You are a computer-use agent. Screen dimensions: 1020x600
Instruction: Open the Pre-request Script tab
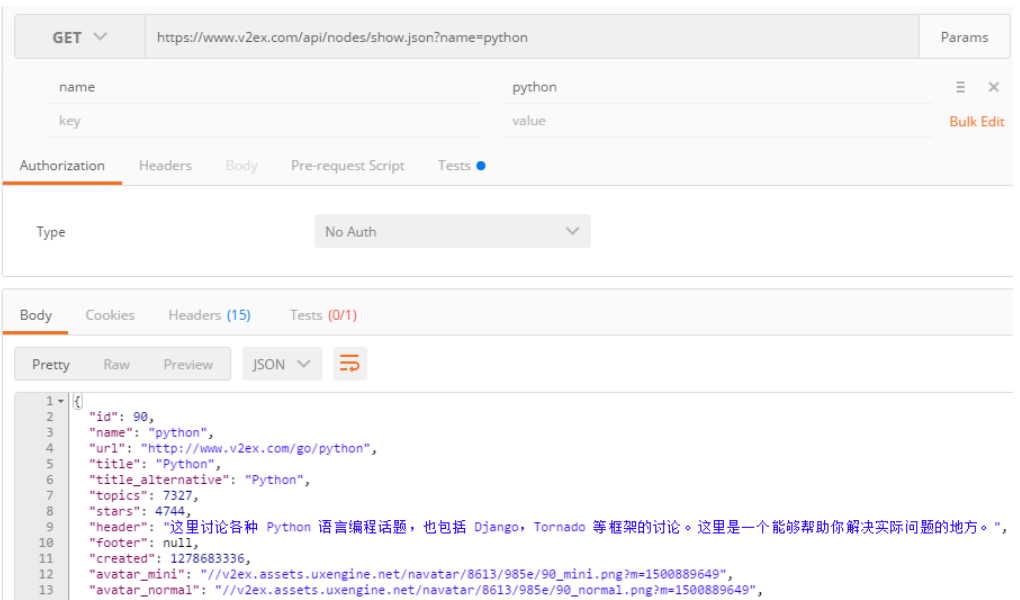pyautogui.click(x=347, y=166)
